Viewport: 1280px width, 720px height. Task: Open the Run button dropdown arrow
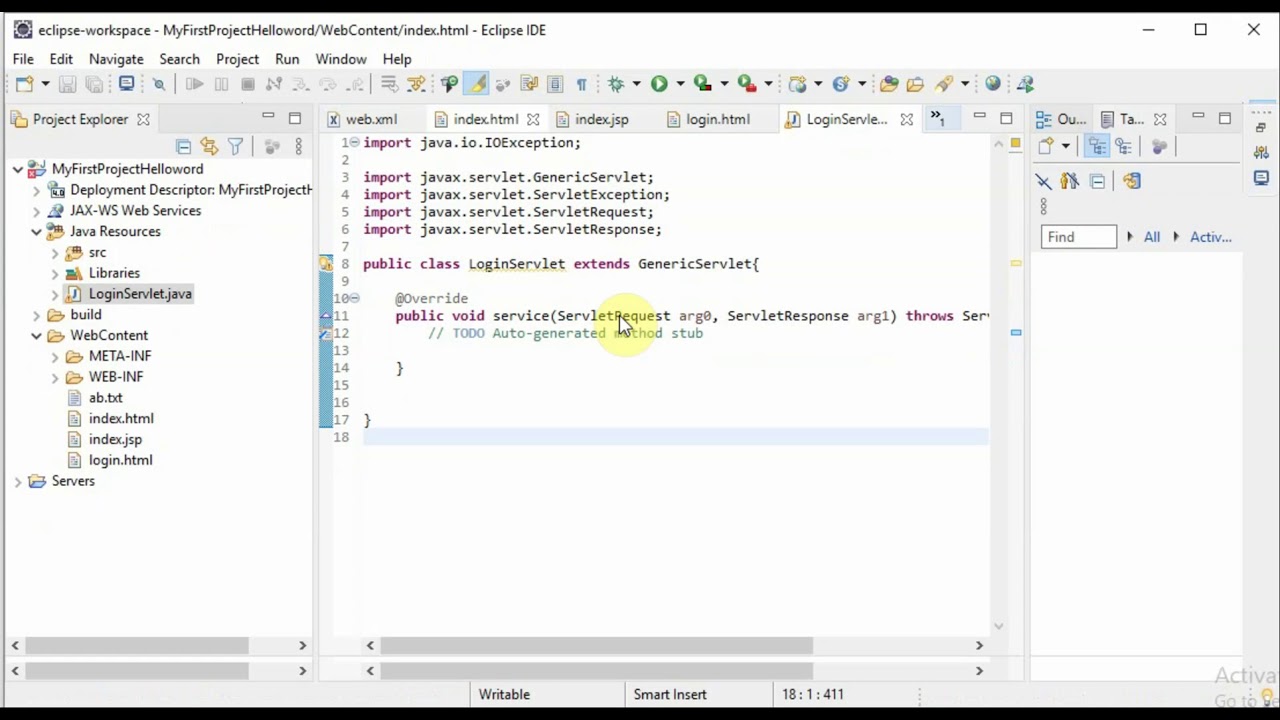(680, 84)
